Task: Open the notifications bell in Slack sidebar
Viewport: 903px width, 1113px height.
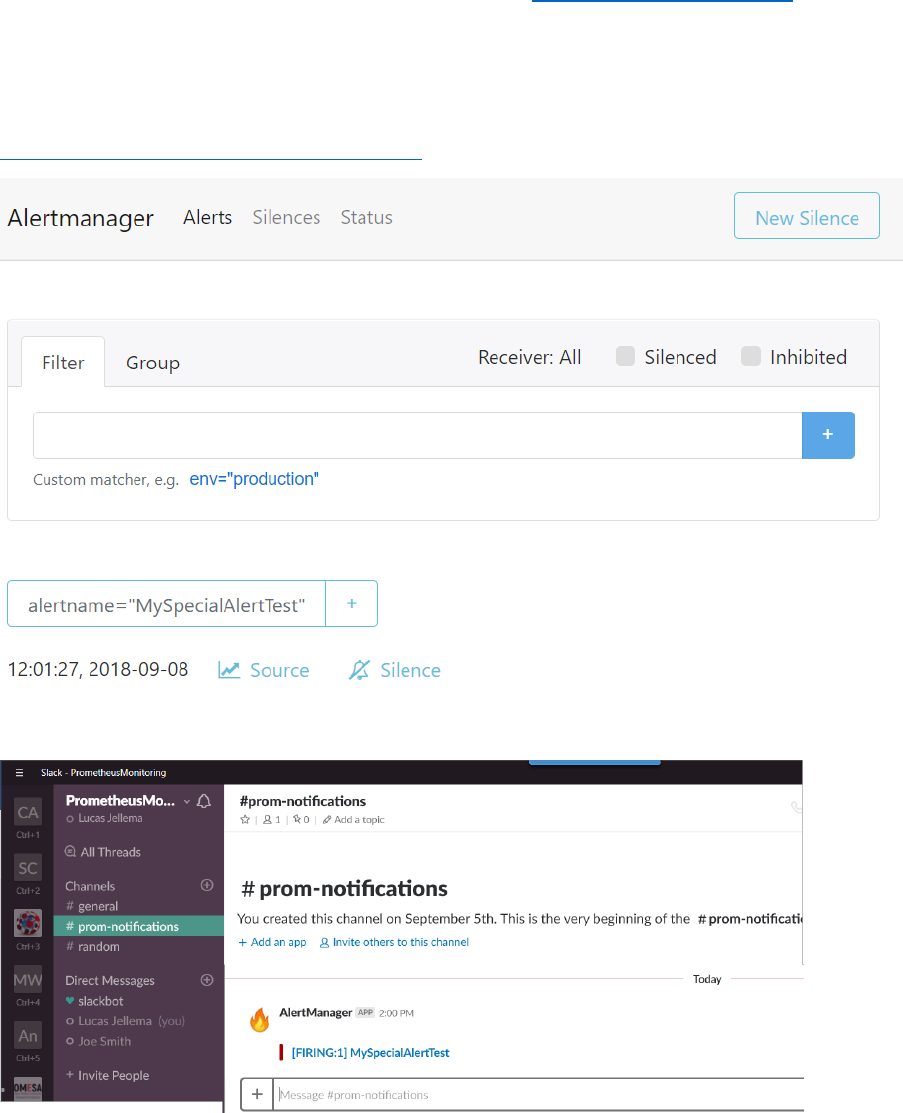Action: click(x=204, y=801)
